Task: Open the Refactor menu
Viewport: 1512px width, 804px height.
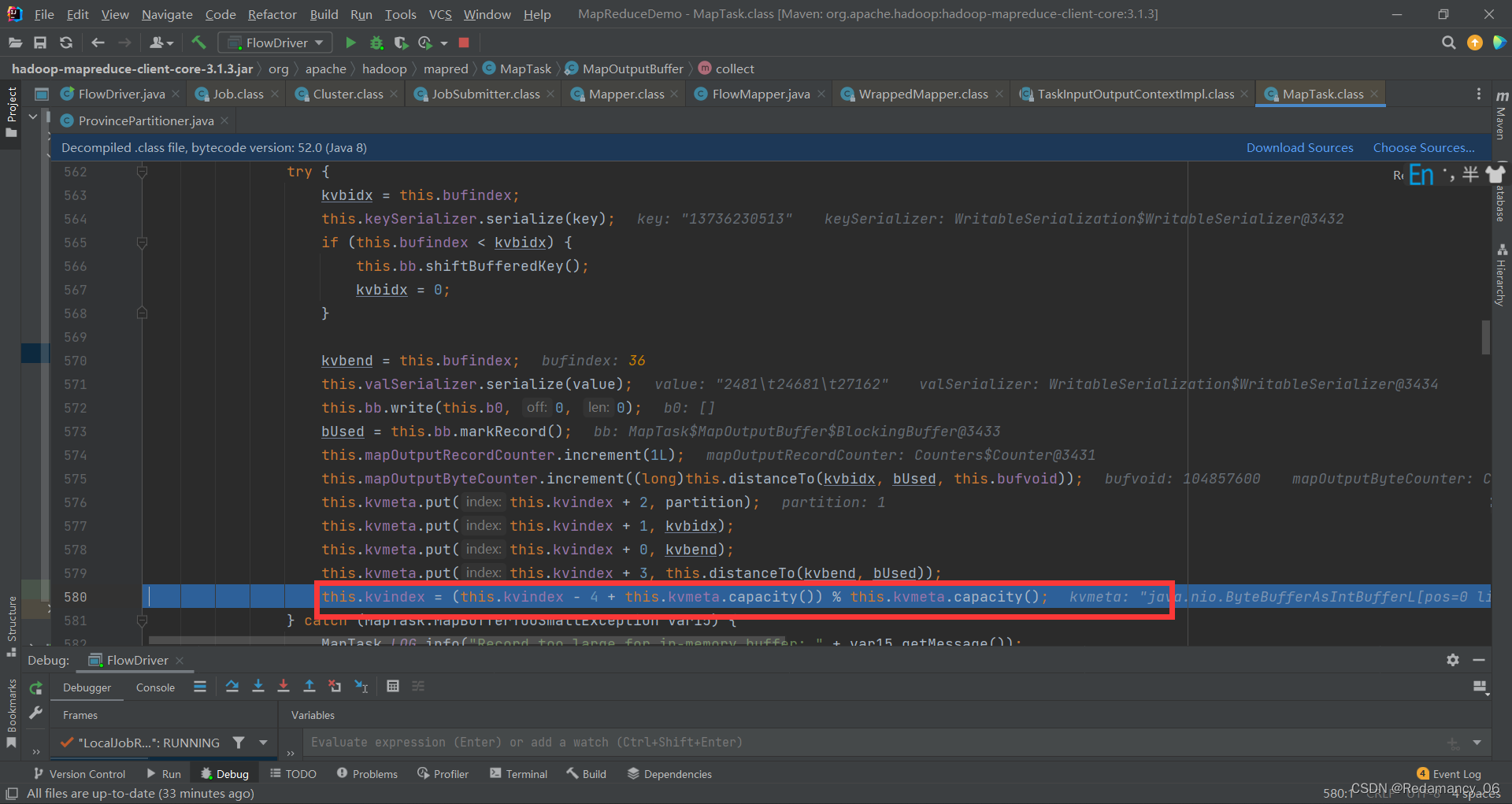Action: [272, 14]
